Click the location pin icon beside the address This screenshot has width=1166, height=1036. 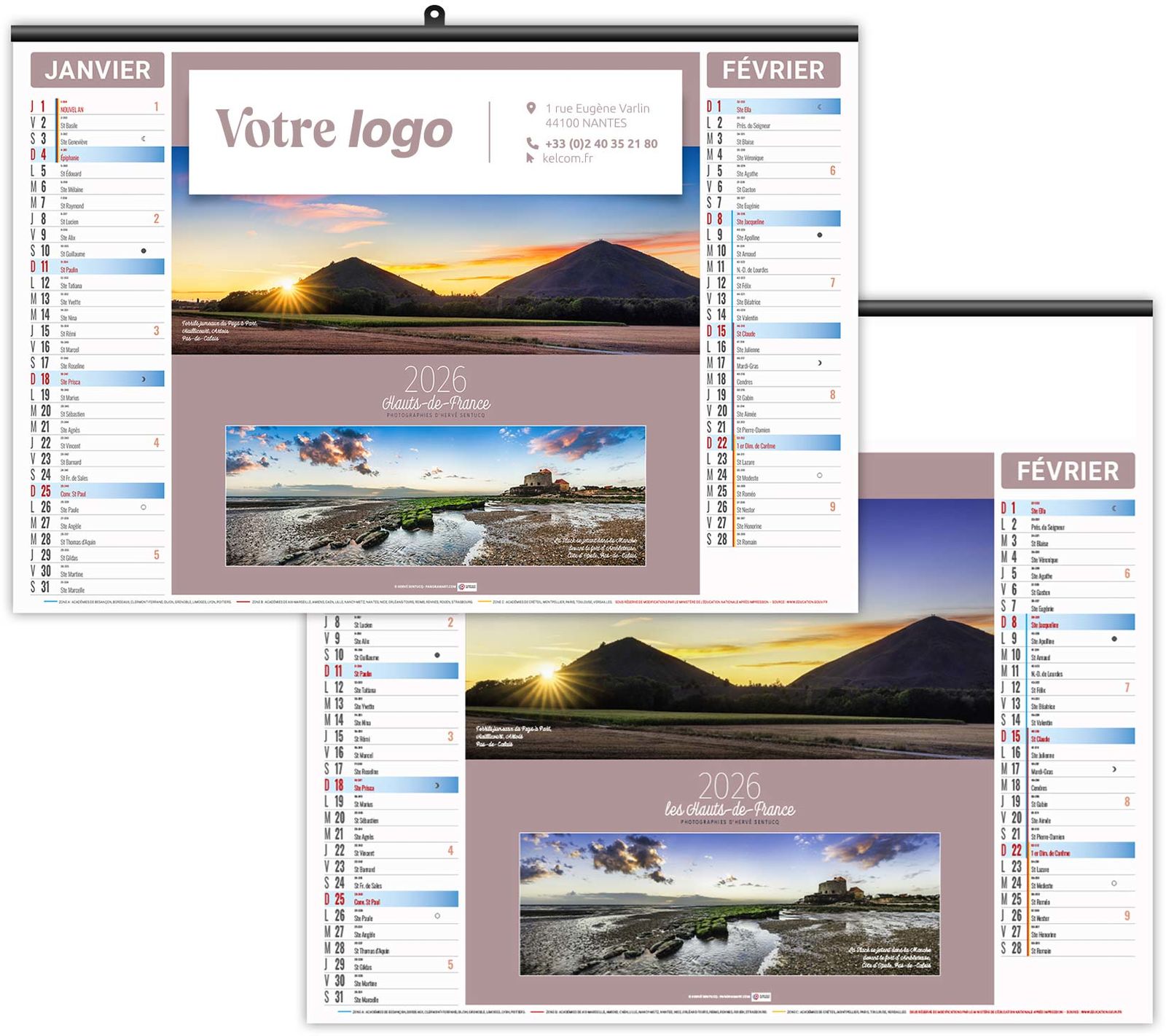[531, 108]
